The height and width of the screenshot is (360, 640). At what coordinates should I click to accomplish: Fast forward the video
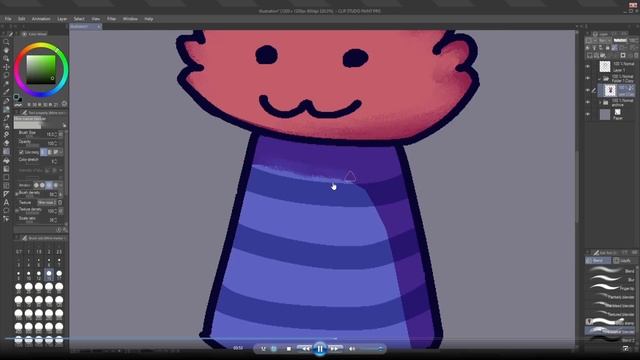[335, 349]
